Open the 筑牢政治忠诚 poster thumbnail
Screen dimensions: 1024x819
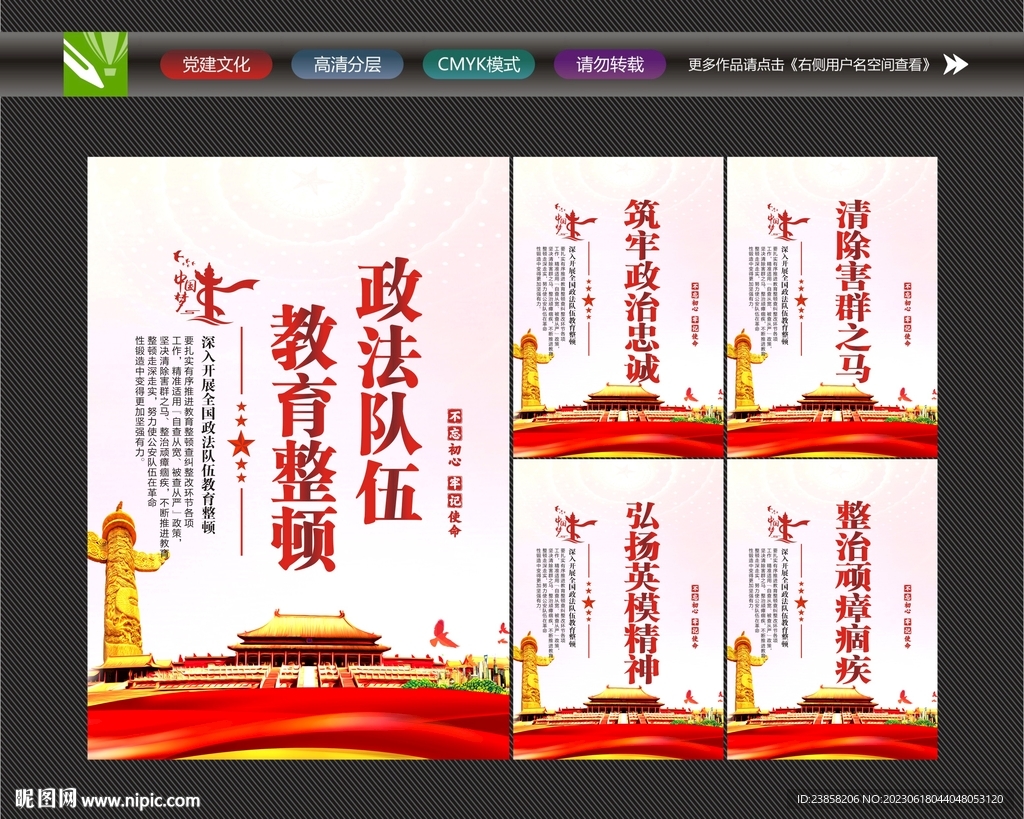pyautogui.click(x=618, y=307)
